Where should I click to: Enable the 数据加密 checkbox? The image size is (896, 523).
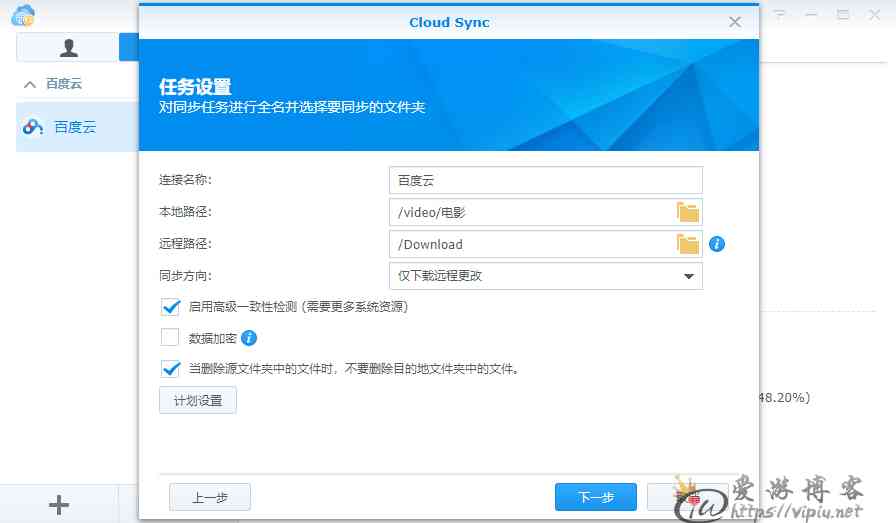170,337
